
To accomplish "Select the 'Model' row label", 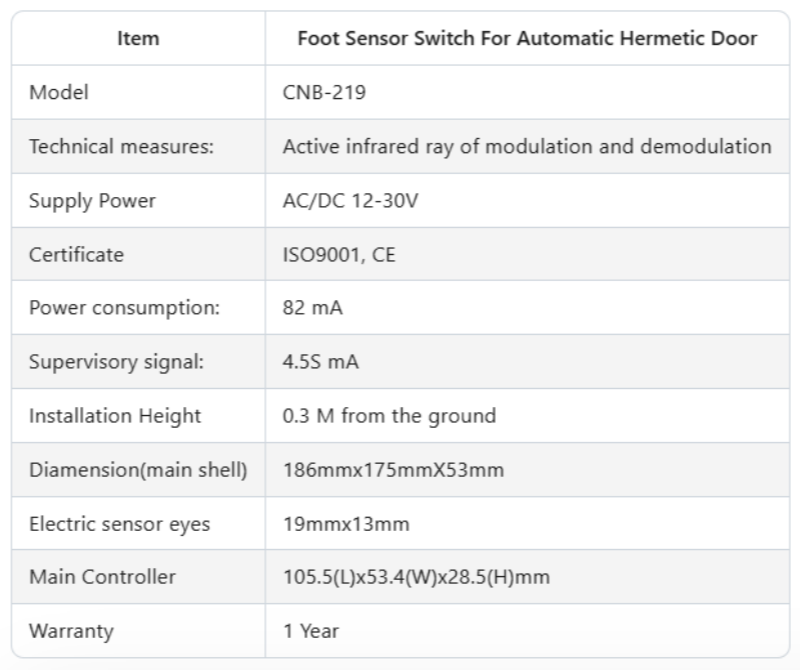I will point(59,93).
